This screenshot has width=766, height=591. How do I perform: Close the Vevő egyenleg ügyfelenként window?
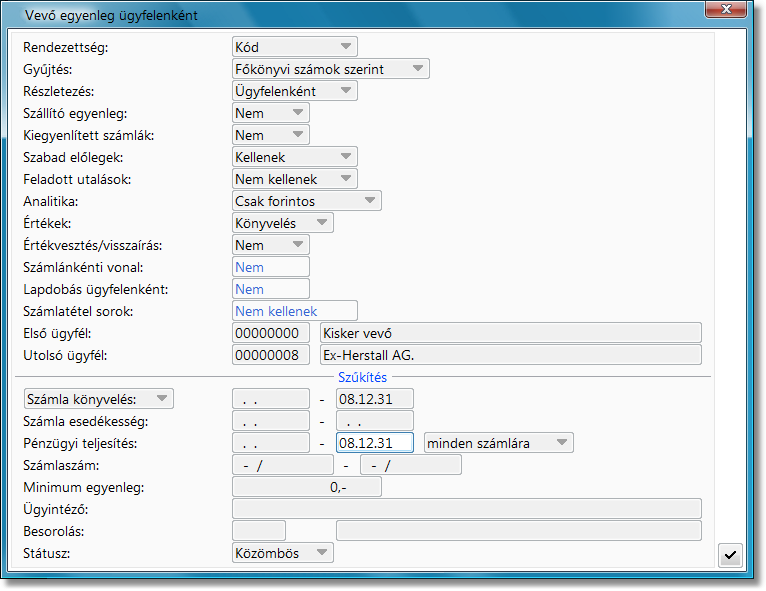[x=726, y=9]
